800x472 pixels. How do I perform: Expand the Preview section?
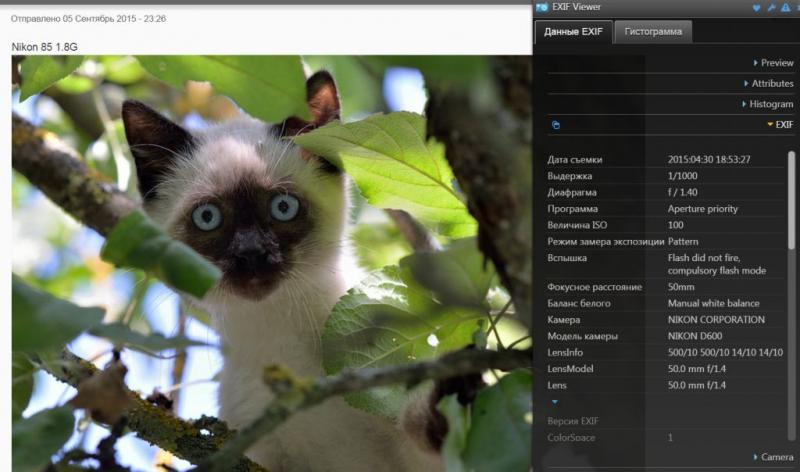click(773, 63)
